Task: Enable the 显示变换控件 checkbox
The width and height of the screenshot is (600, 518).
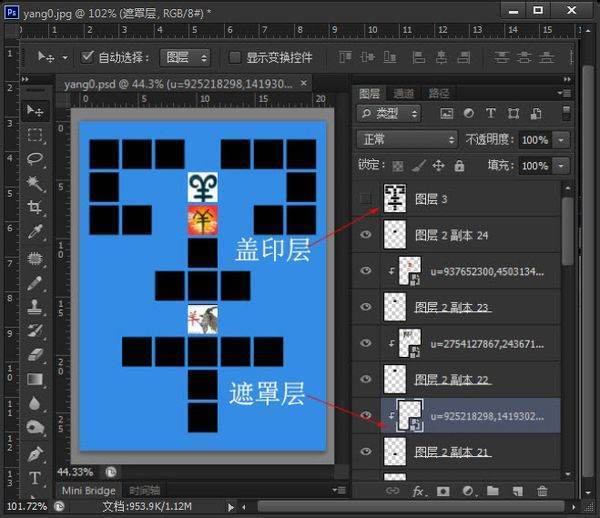Action: [x=235, y=57]
